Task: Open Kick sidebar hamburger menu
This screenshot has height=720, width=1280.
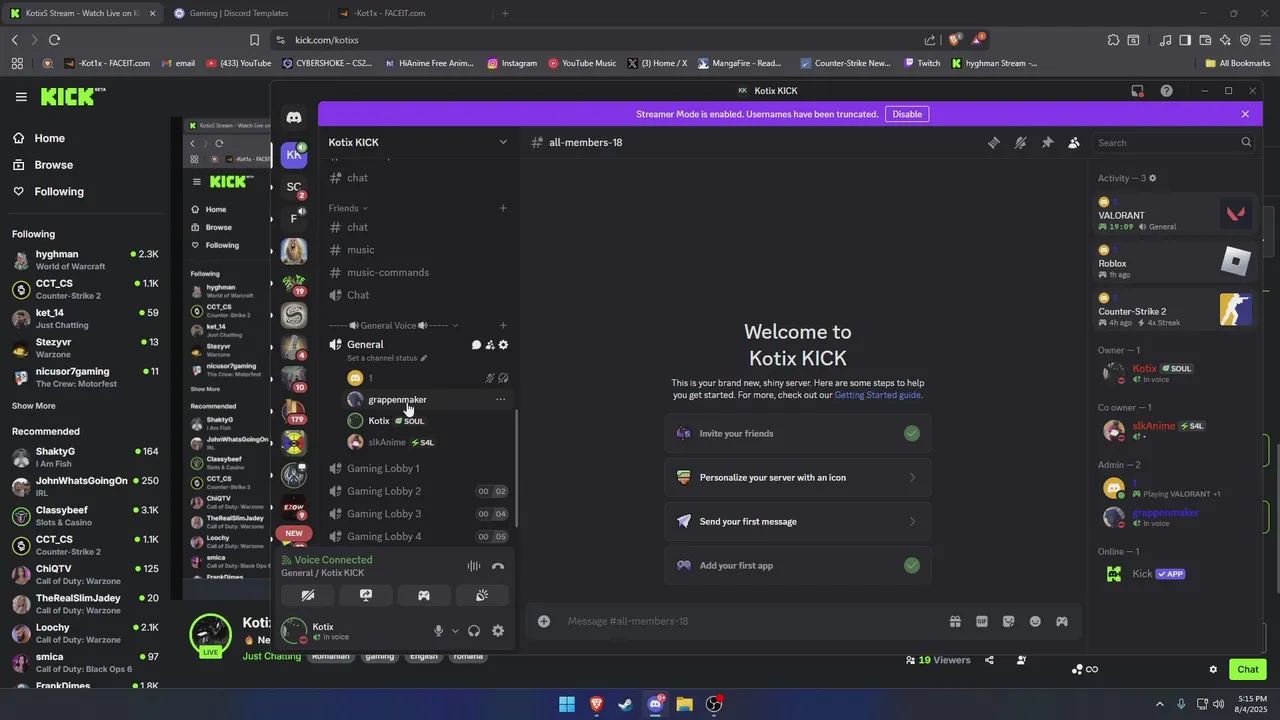Action: (x=21, y=97)
